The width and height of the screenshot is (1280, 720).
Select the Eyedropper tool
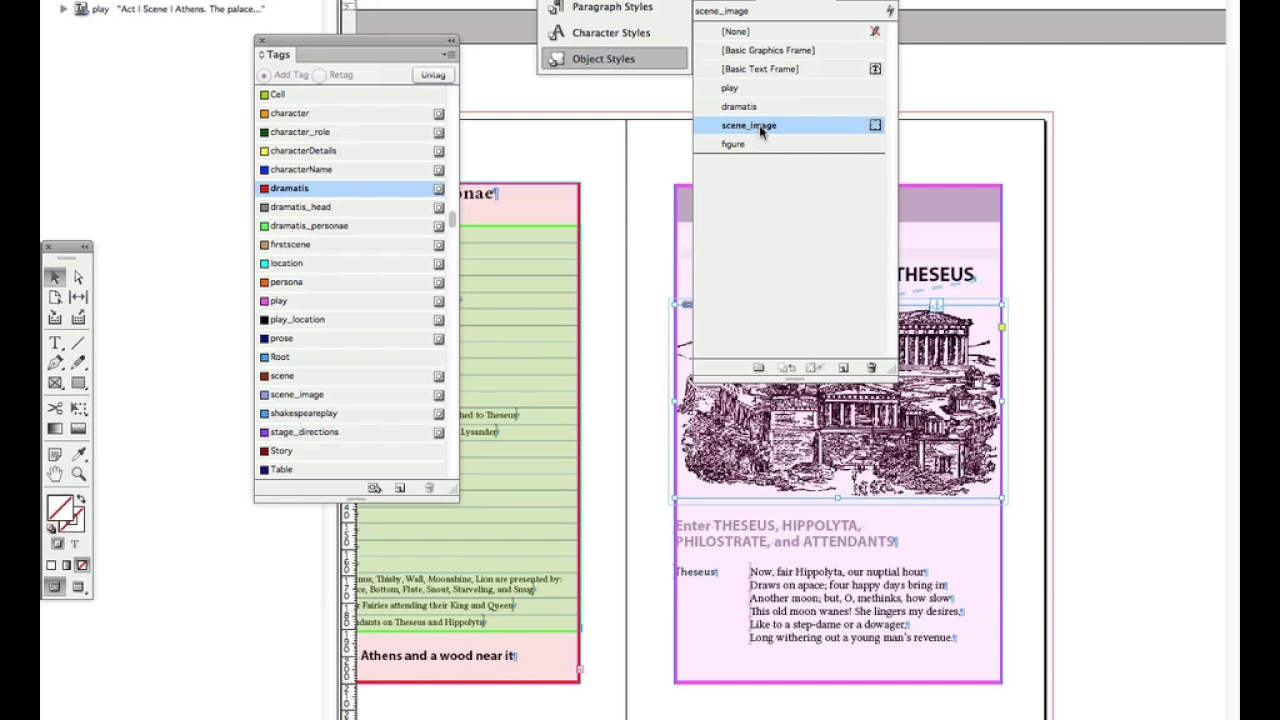pos(79,454)
